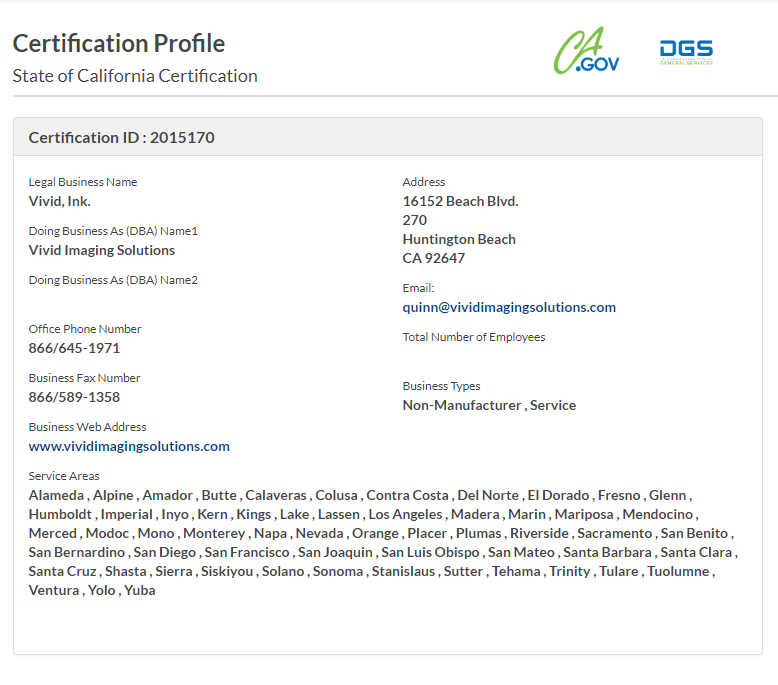
Task: Select the Service business type
Action: point(553,405)
